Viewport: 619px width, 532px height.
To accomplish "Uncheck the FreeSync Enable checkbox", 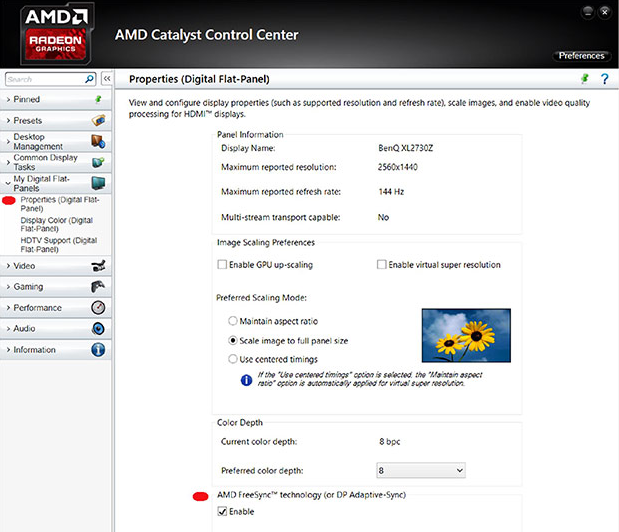I will pyautogui.click(x=222, y=511).
